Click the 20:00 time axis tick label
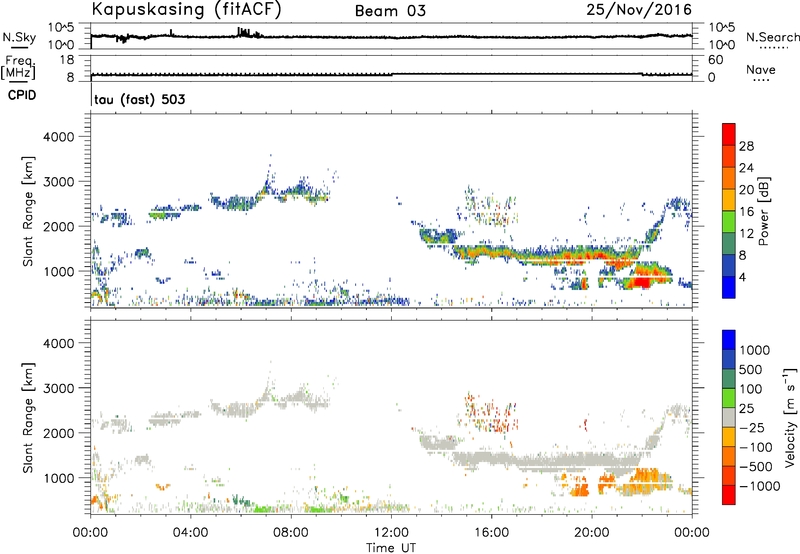 point(591,533)
